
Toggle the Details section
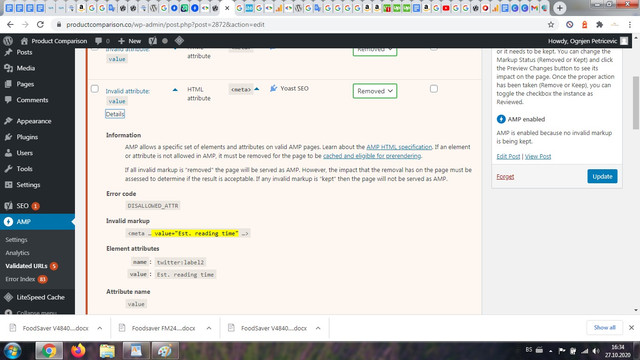tap(115, 114)
